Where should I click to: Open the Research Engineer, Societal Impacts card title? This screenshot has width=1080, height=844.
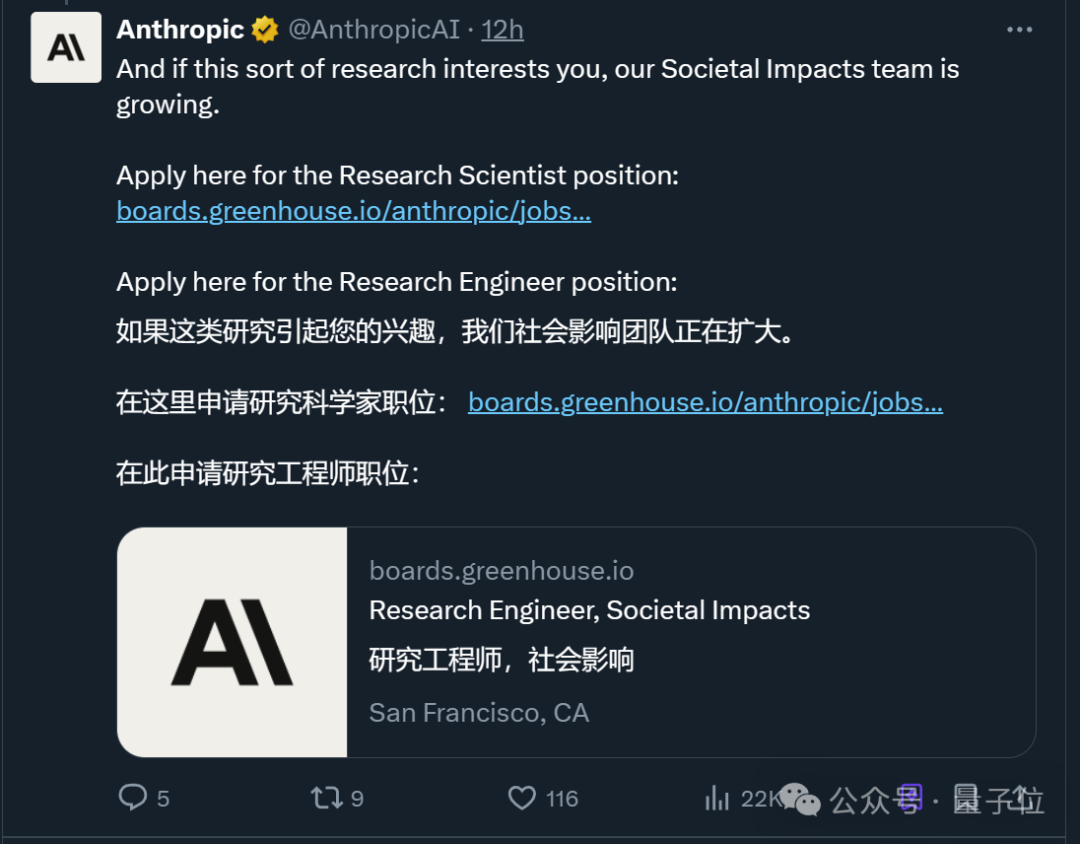pos(589,610)
